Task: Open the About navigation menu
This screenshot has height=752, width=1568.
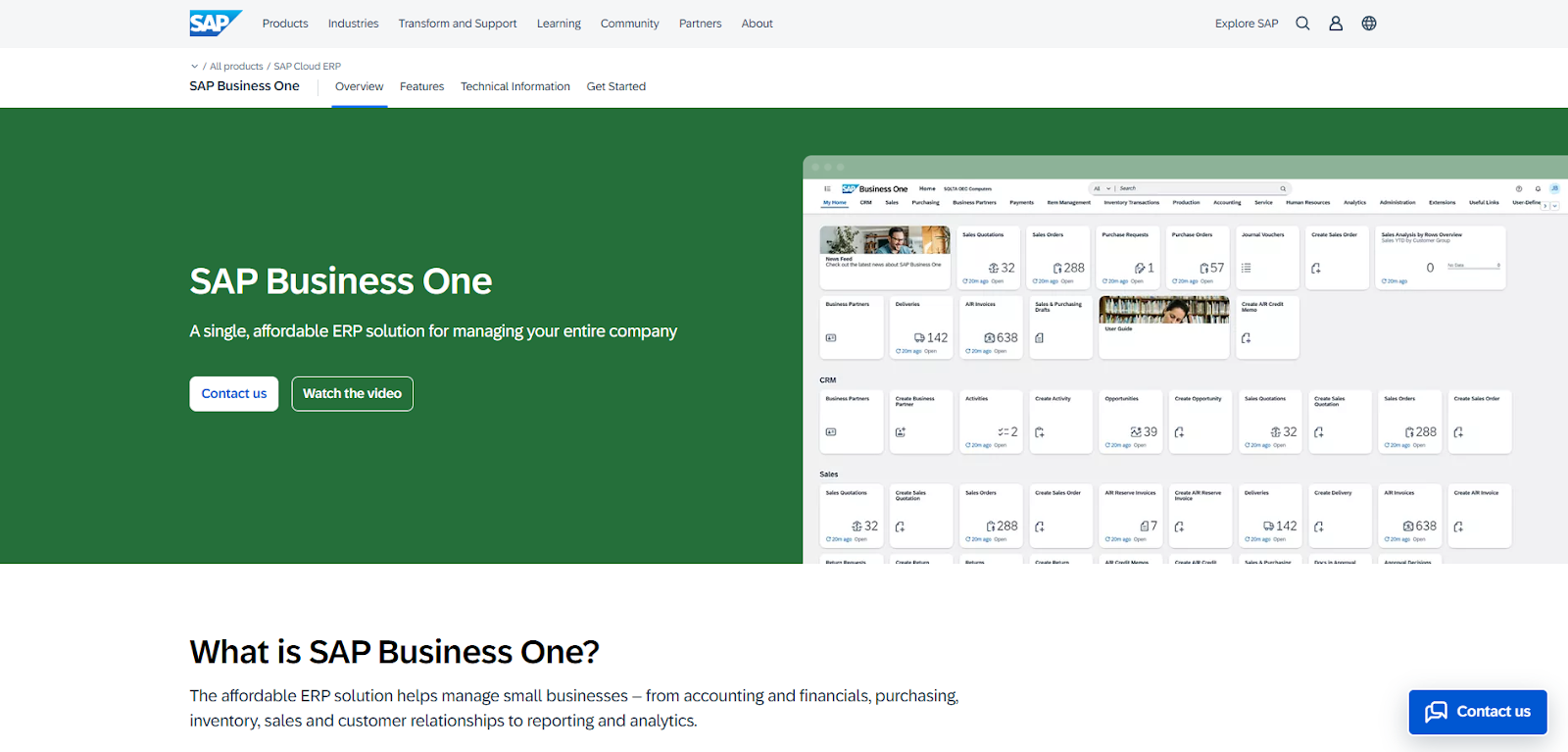Action: pos(757,24)
